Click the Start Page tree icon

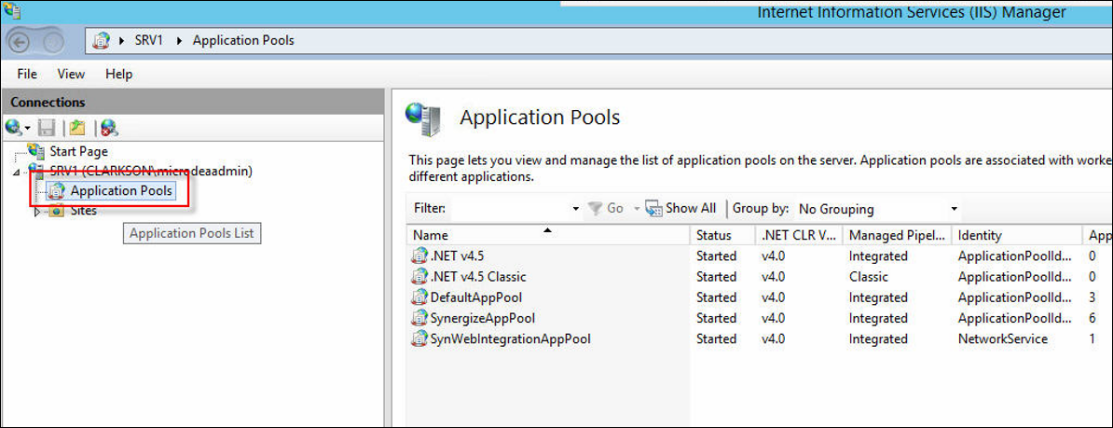click(x=36, y=150)
